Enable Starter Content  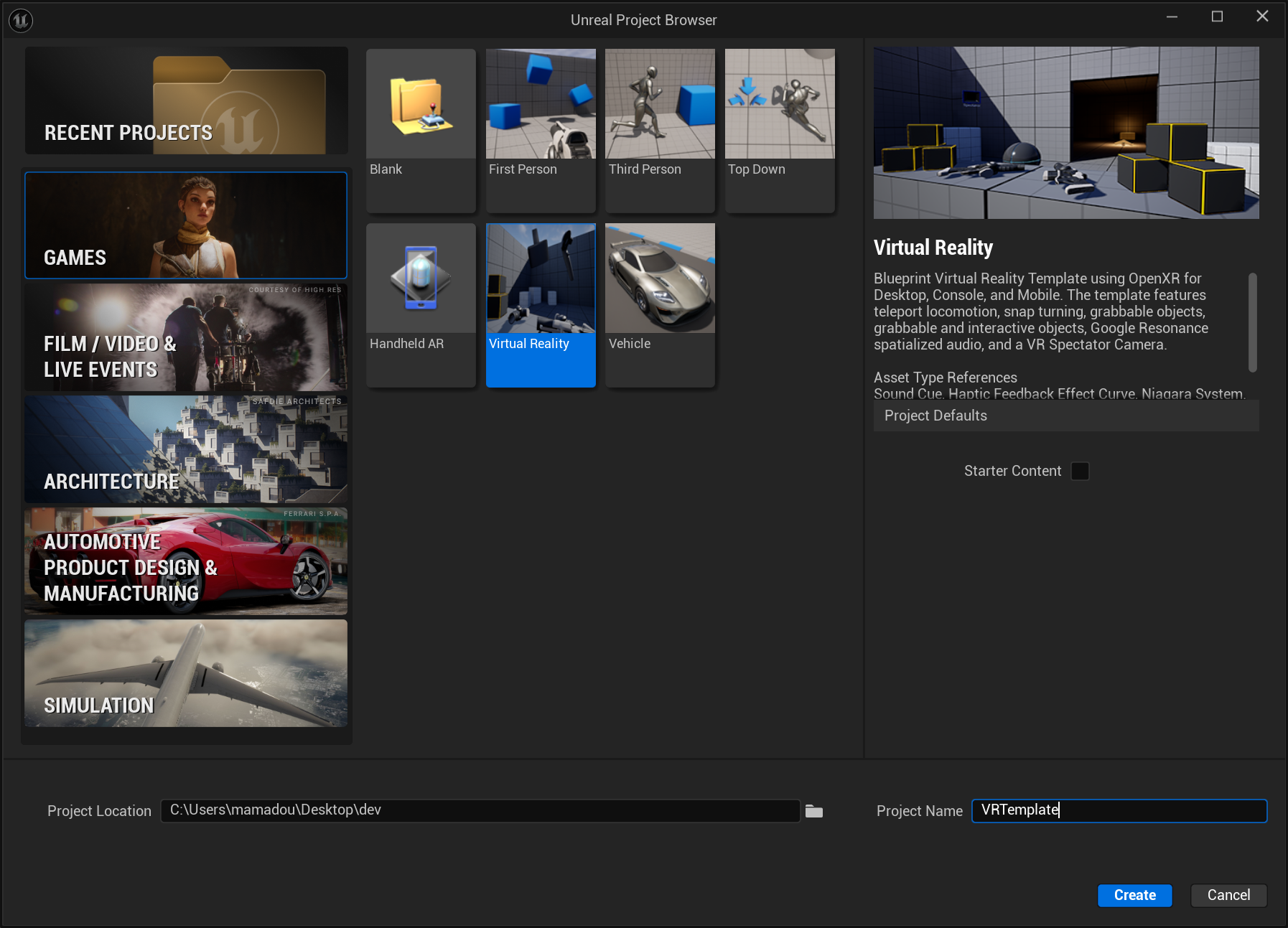[x=1081, y=471]
